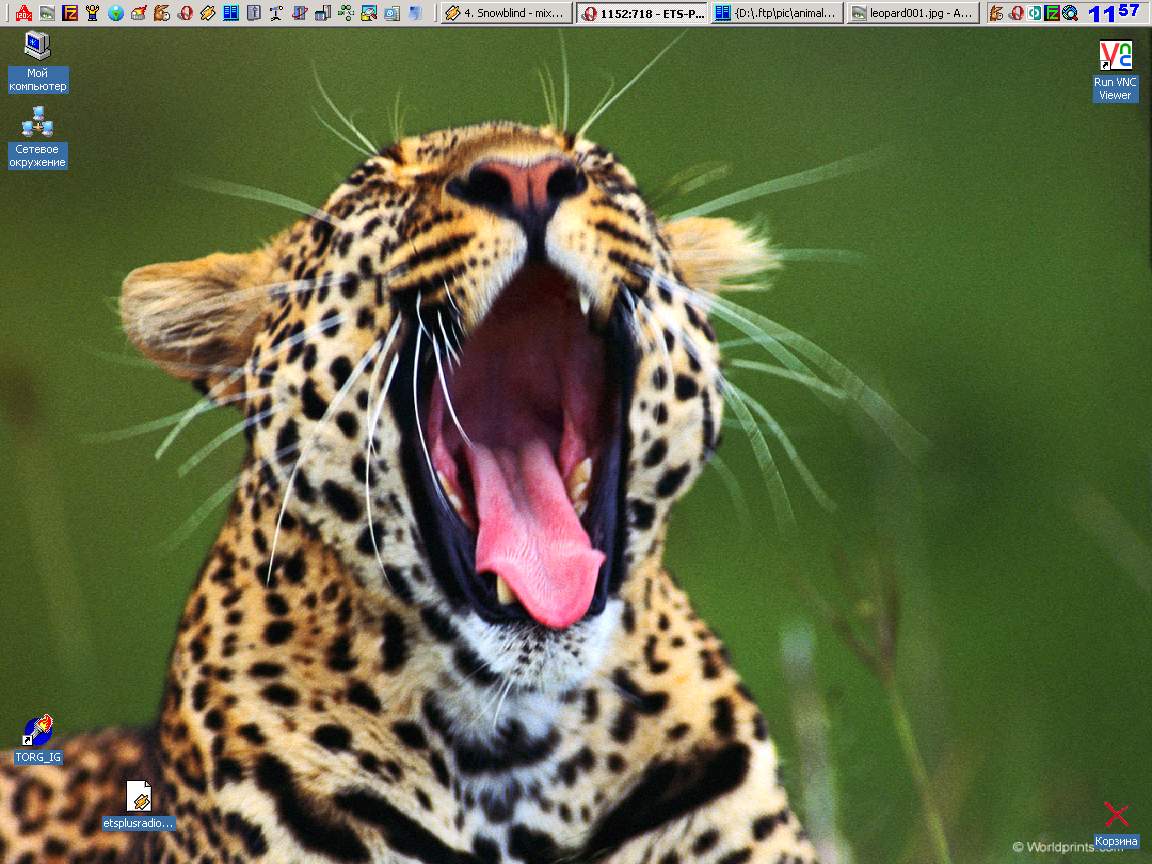This screenshot has height=864, width=1152.
Task: Open Opera browser from quick launch bar
Action: [185, 13]
